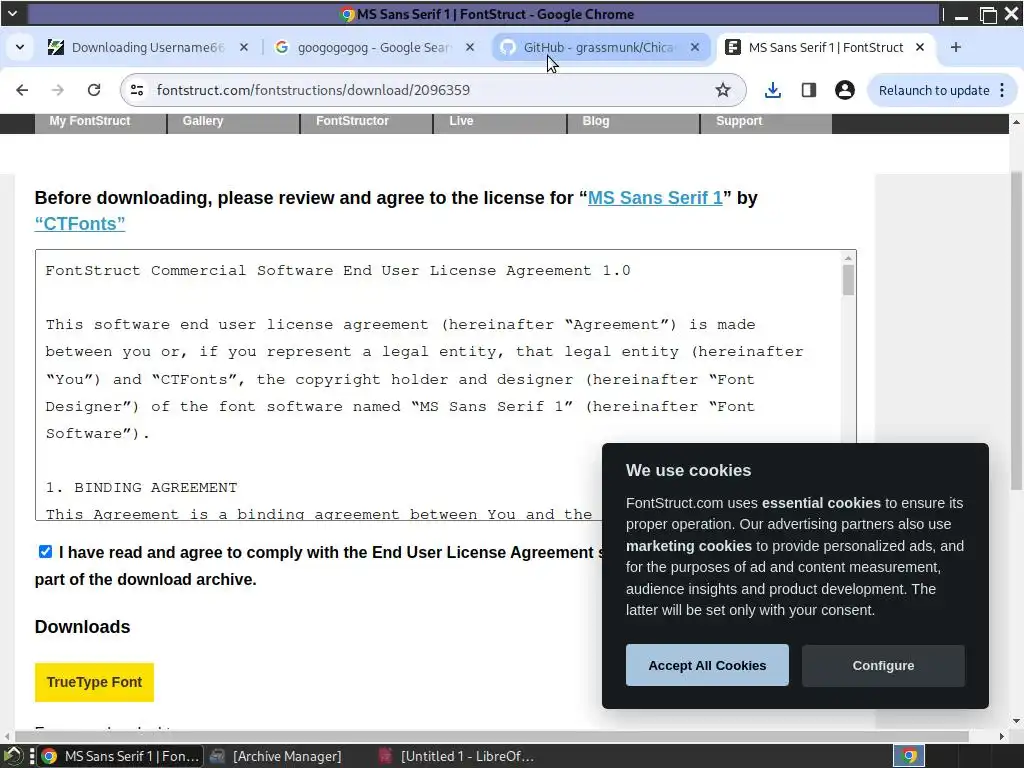This screenshot has width=1024, height=768.
Task: Download the TrueType Font
Action: click(94, 682)
